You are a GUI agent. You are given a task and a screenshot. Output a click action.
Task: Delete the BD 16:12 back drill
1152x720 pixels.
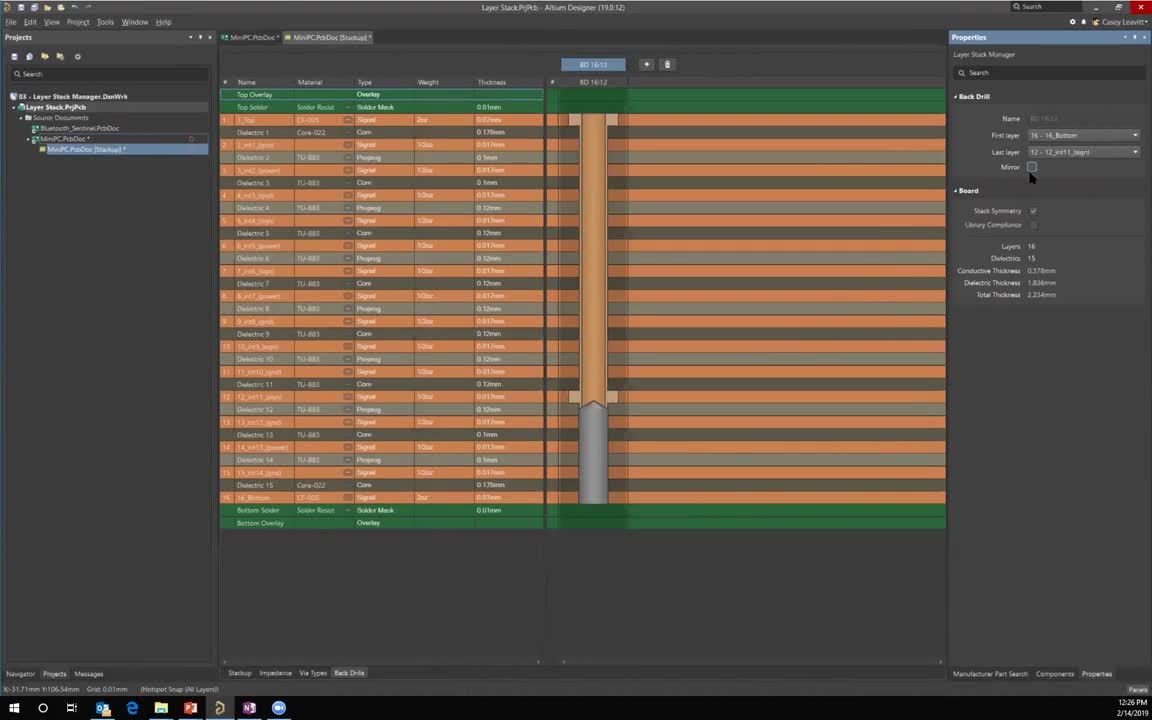tap(667, 64)
